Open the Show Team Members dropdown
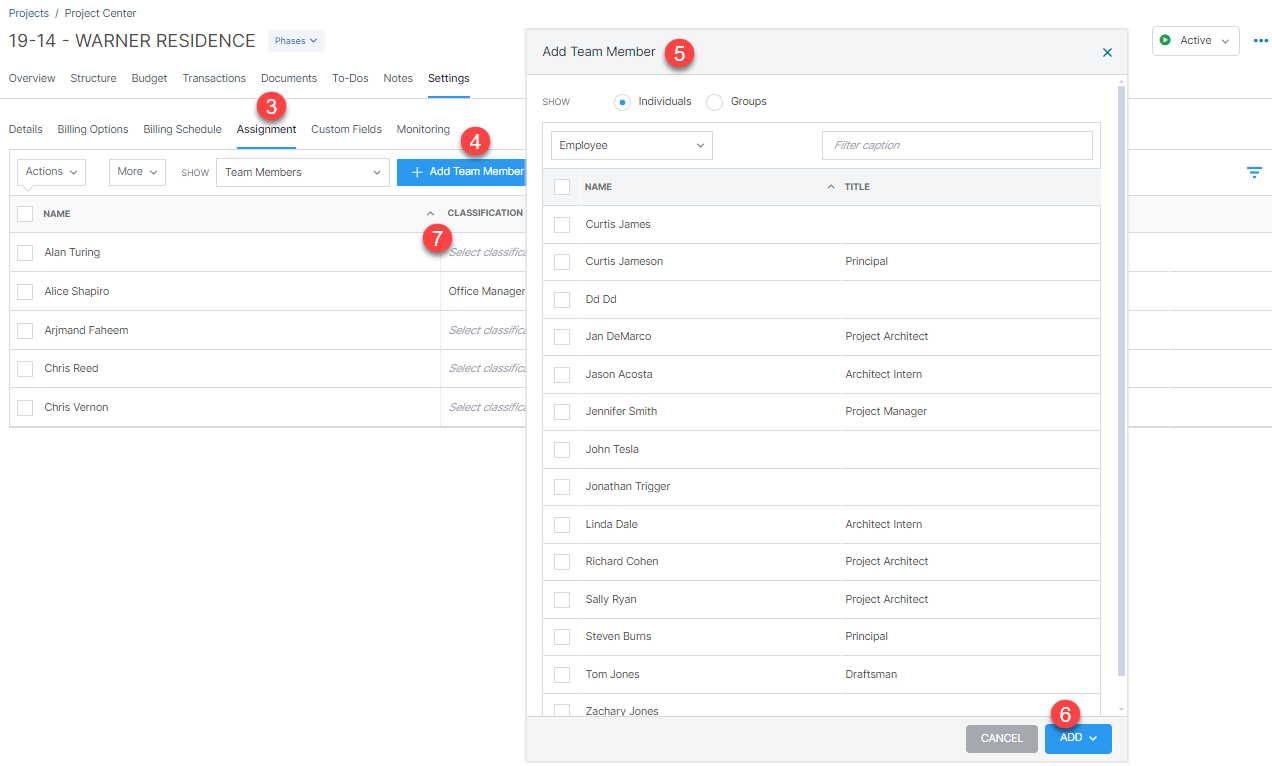 point(302,172)
